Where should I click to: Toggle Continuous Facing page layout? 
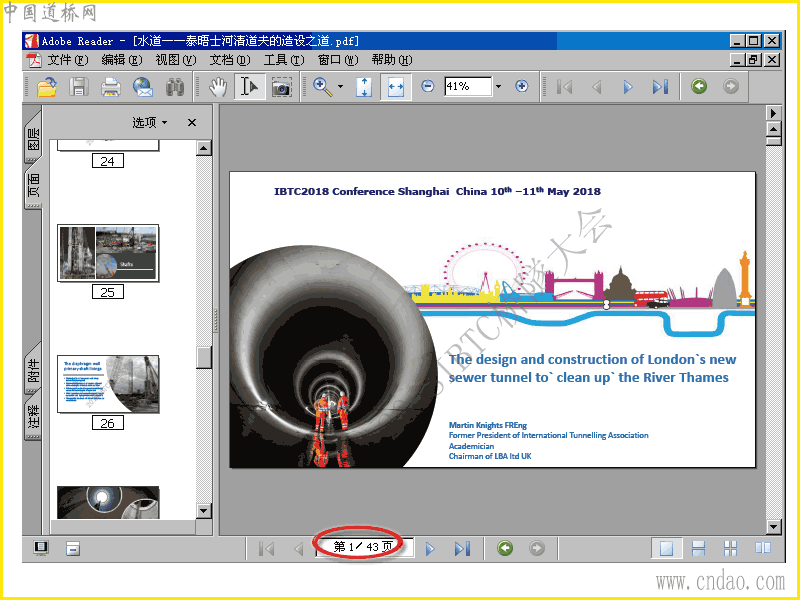coord(731,548)
